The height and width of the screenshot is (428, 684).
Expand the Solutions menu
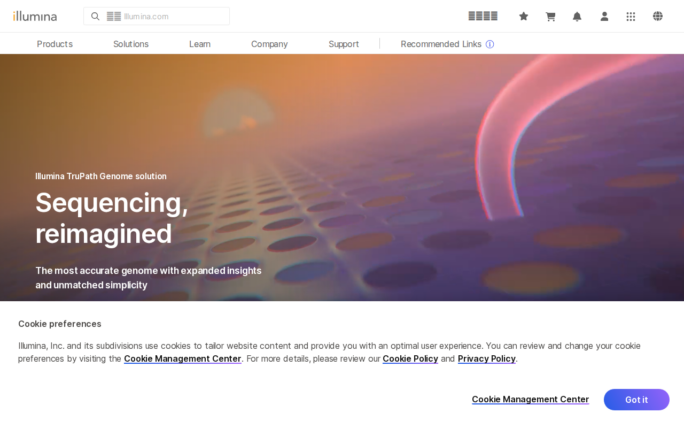(131, 44)
